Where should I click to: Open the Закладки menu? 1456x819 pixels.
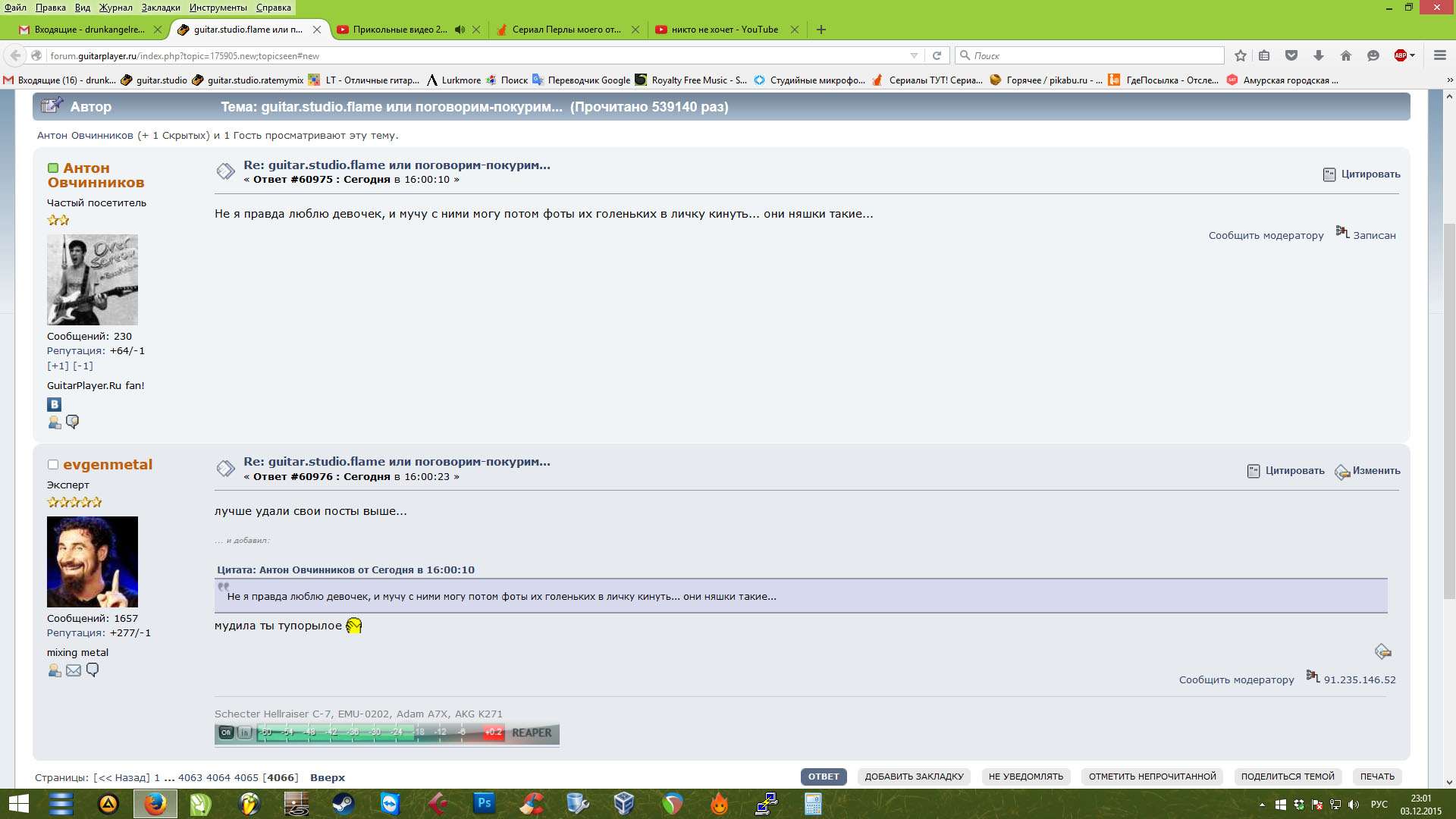point(161,8)
